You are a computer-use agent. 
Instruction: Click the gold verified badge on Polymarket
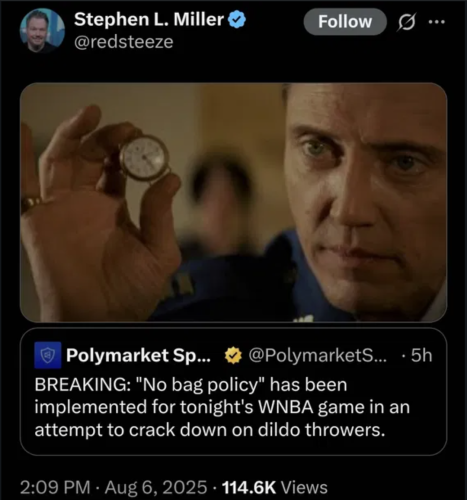point(233,355)
